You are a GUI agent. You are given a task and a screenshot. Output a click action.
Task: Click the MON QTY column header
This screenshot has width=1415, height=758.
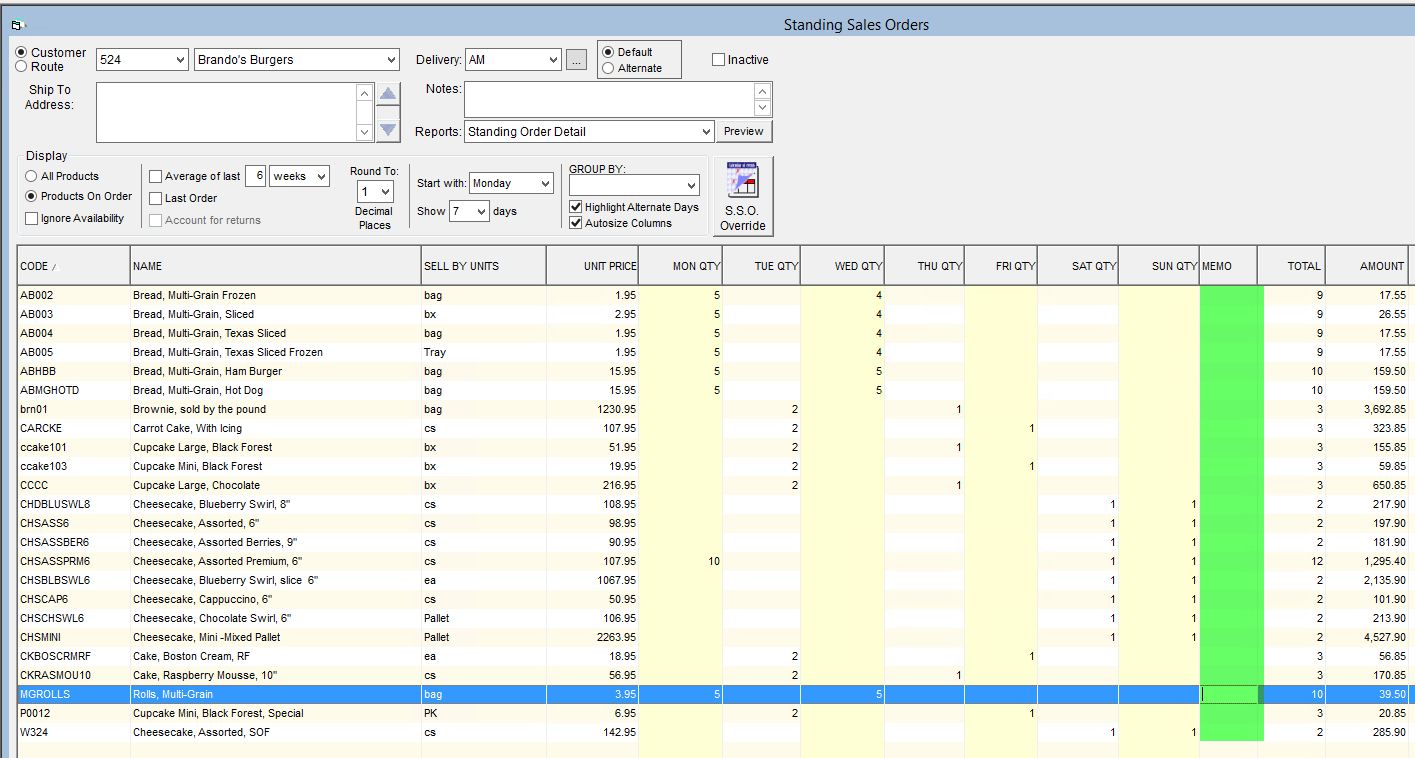681,266
